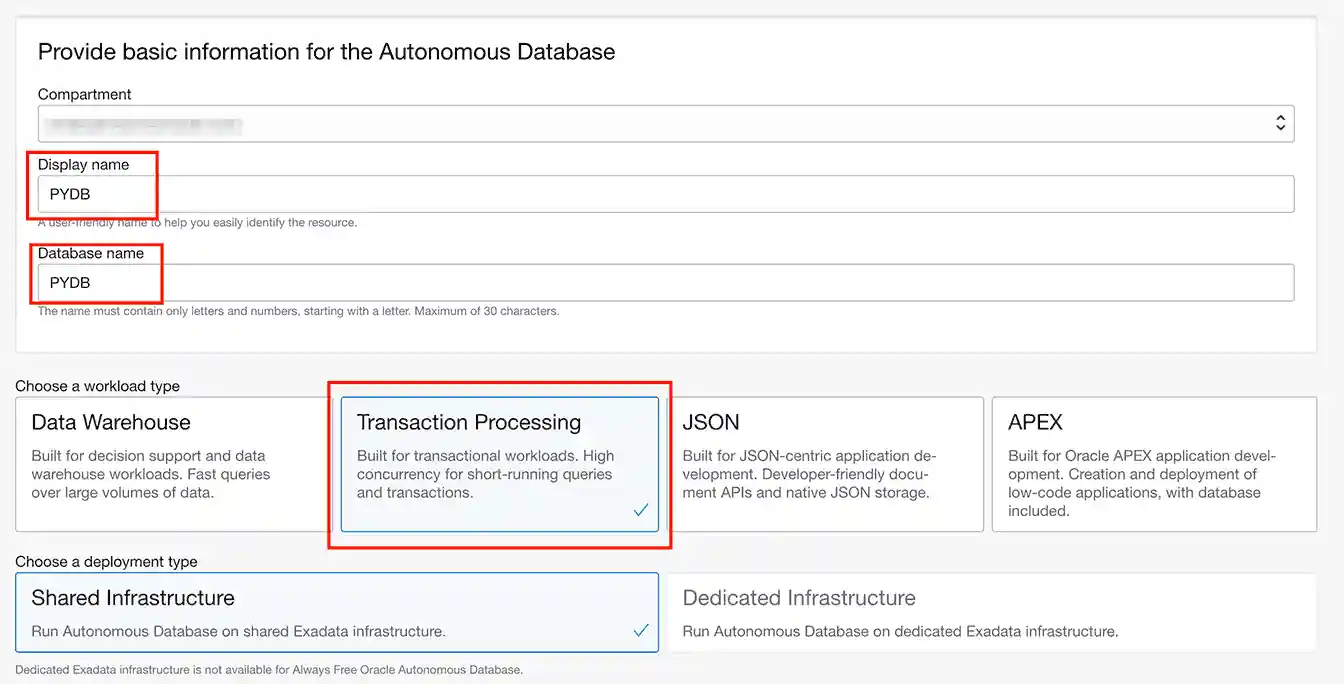Click the checkmark on Transaction Processing card
The width and height of the screenshot is (1344, 684).
640,510
